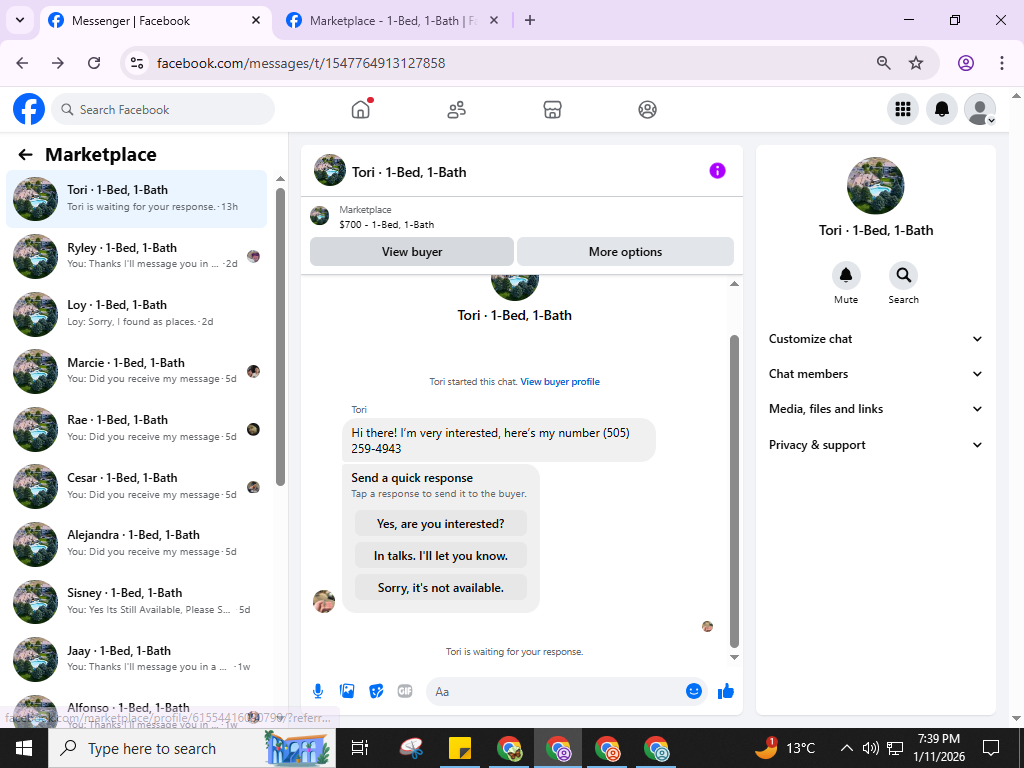Open the emoji picker icon
Image resolution: width=1024 pixels, height=768 pixels.
pyautogui.click(x=694, y=691)
